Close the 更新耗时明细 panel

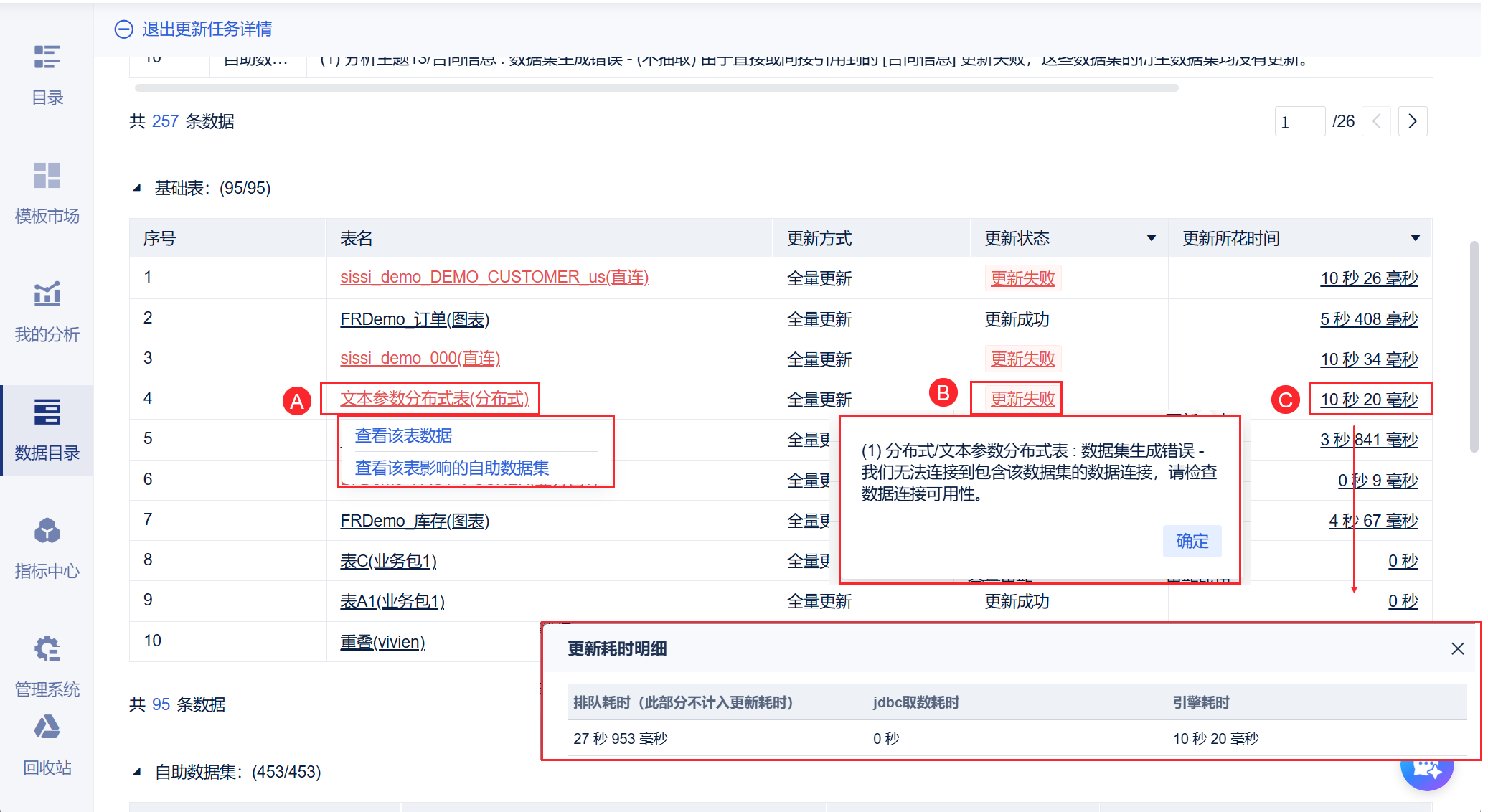coord(1457,649)
